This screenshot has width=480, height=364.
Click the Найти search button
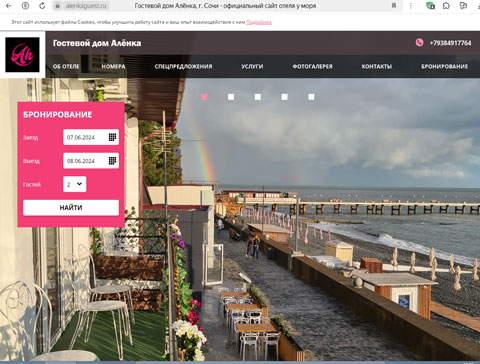(x=71, y=208)
